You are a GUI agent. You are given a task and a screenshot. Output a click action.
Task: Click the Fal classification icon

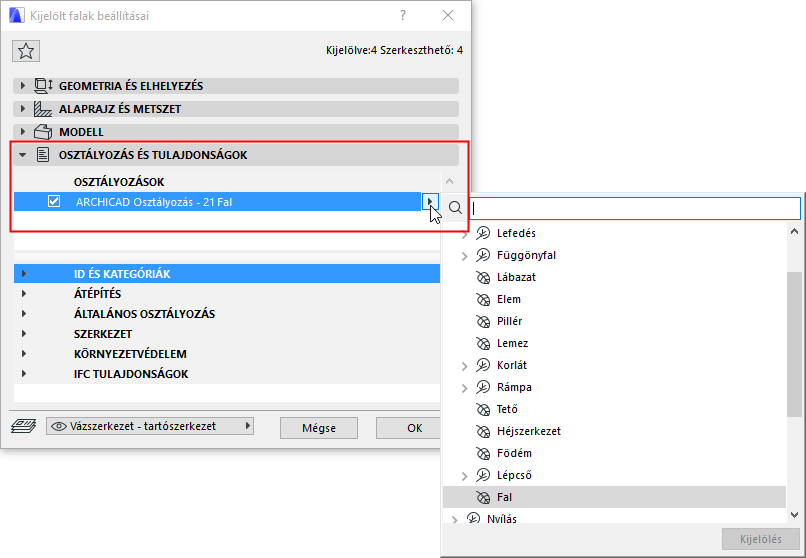(483, 497)
